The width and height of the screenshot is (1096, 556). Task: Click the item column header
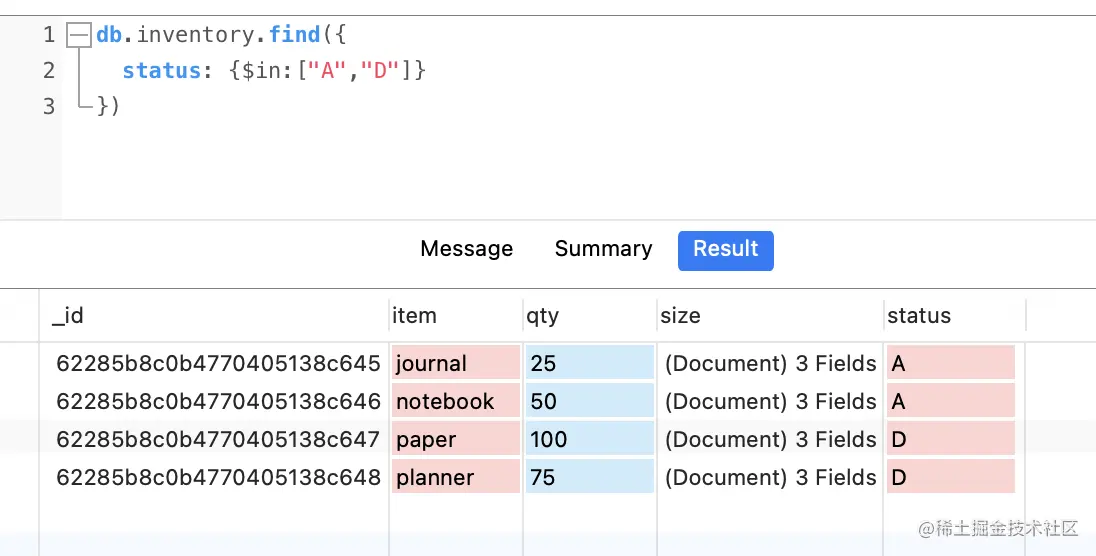415,316
